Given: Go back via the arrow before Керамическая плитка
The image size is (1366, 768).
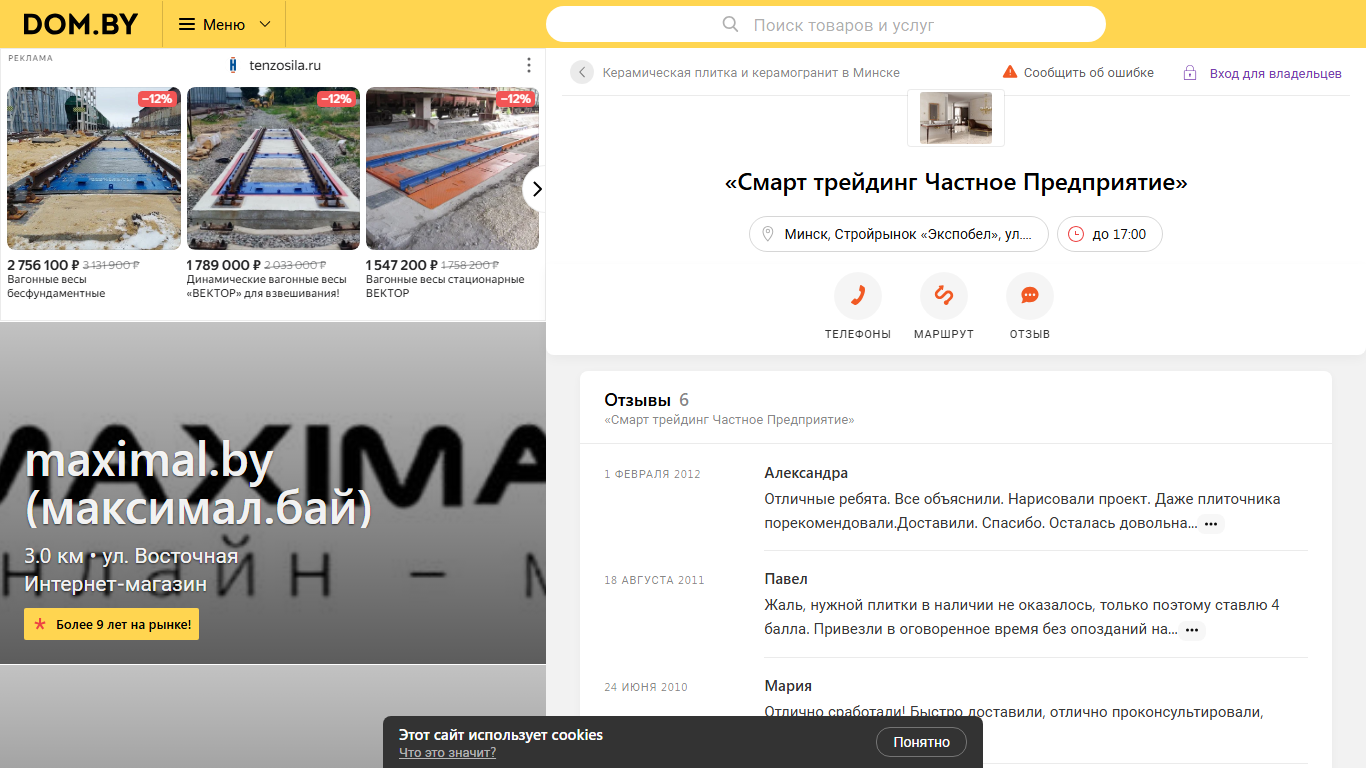Looking at the screenshot, I should coord(582,72).
